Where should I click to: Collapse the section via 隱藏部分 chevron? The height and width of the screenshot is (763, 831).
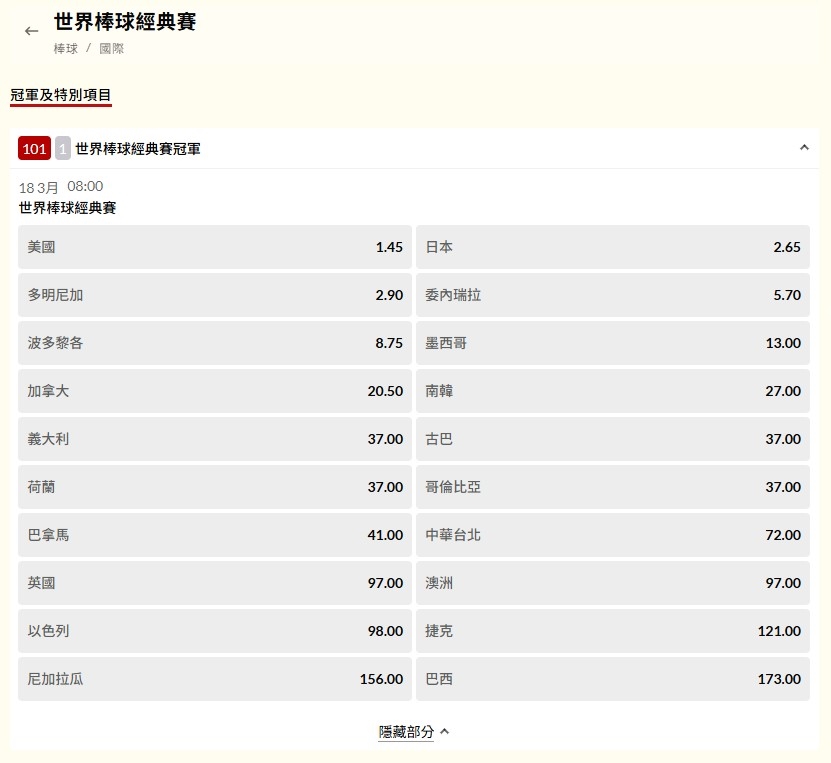[446, 731]
